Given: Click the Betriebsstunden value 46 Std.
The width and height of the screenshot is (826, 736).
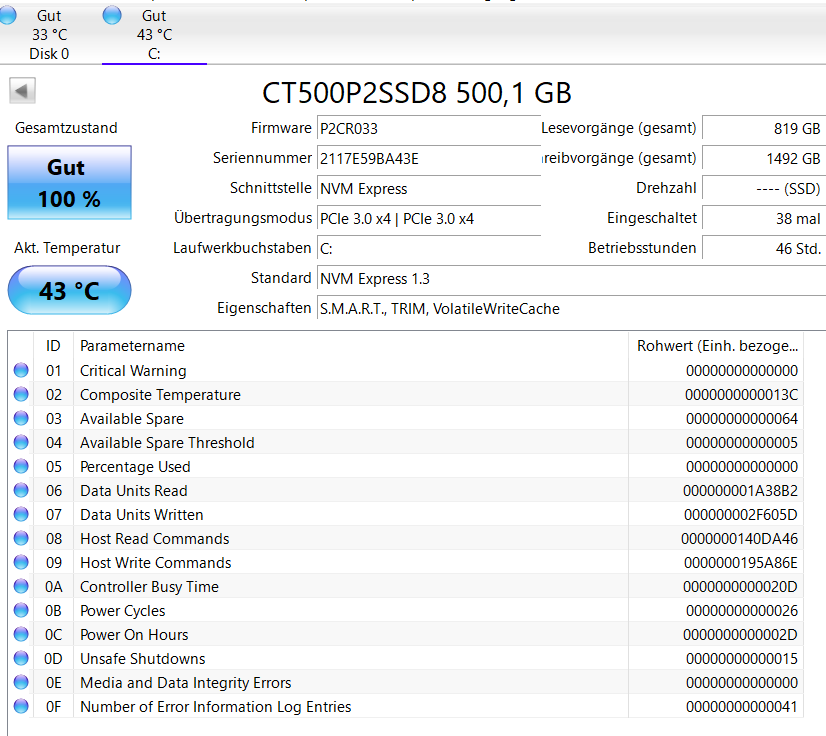Looking at the screenshot, I should click(x=764, y=249).
